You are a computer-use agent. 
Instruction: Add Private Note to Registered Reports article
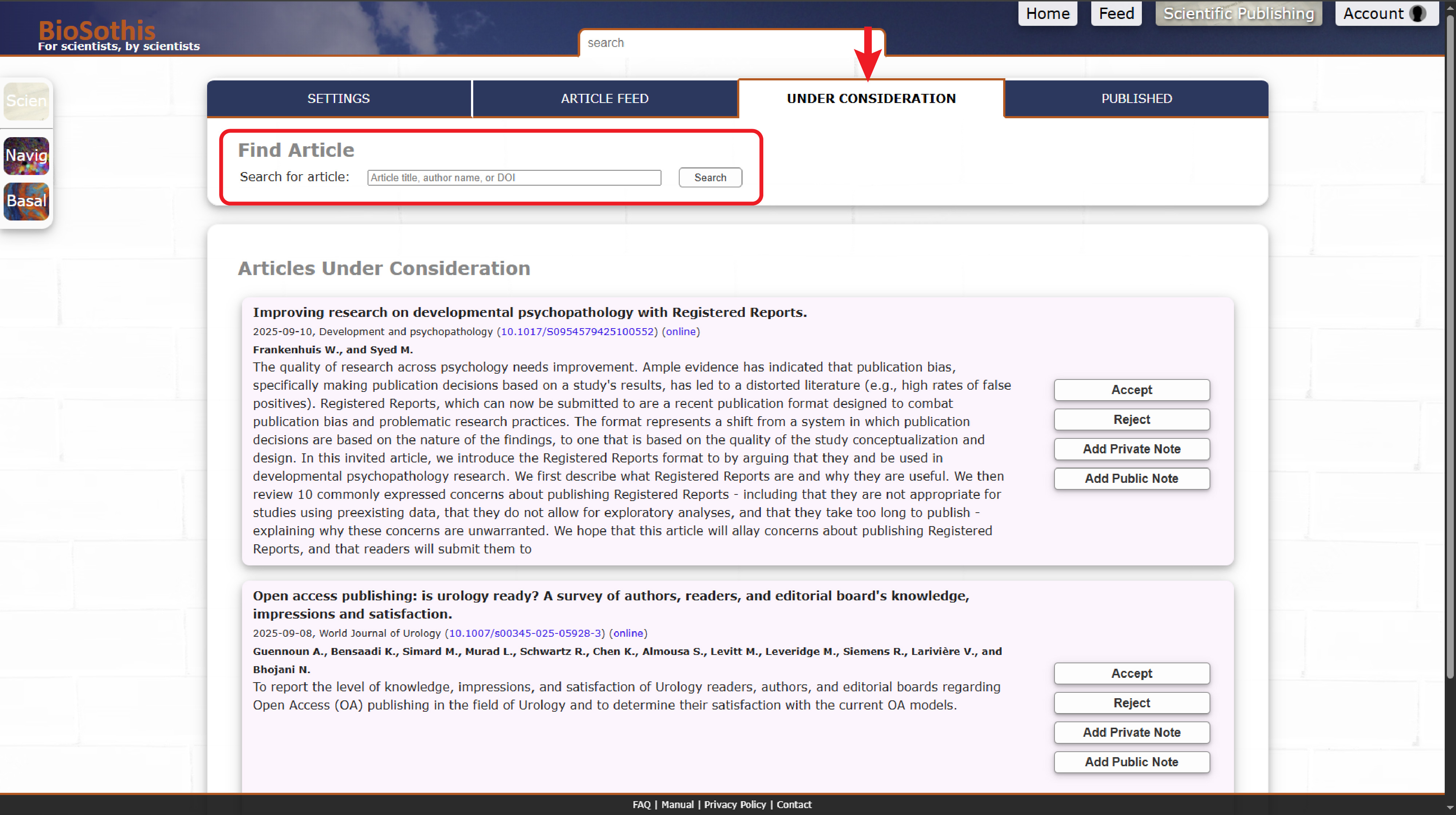pyautogui.click(x=1131, y=449)
